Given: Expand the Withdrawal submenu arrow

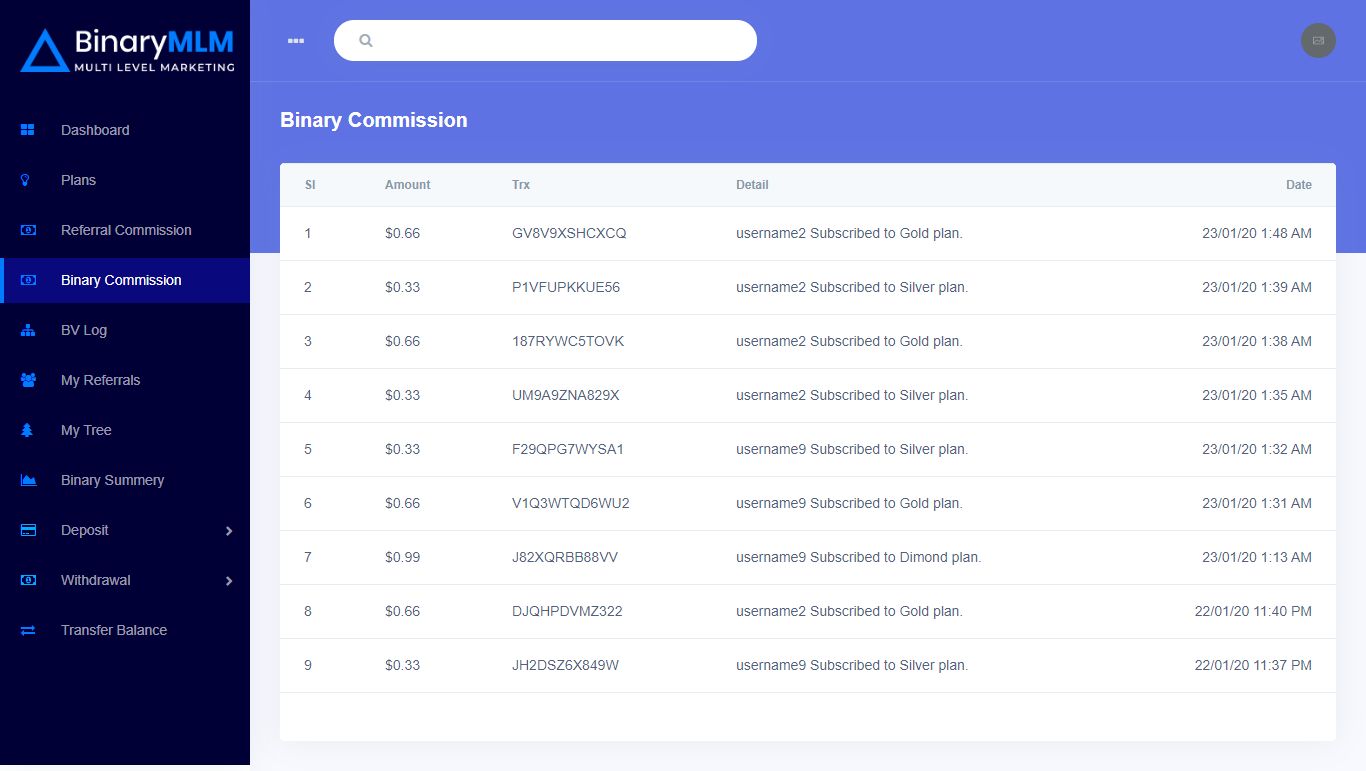Looking at the screenshot, I should point(229,581).
